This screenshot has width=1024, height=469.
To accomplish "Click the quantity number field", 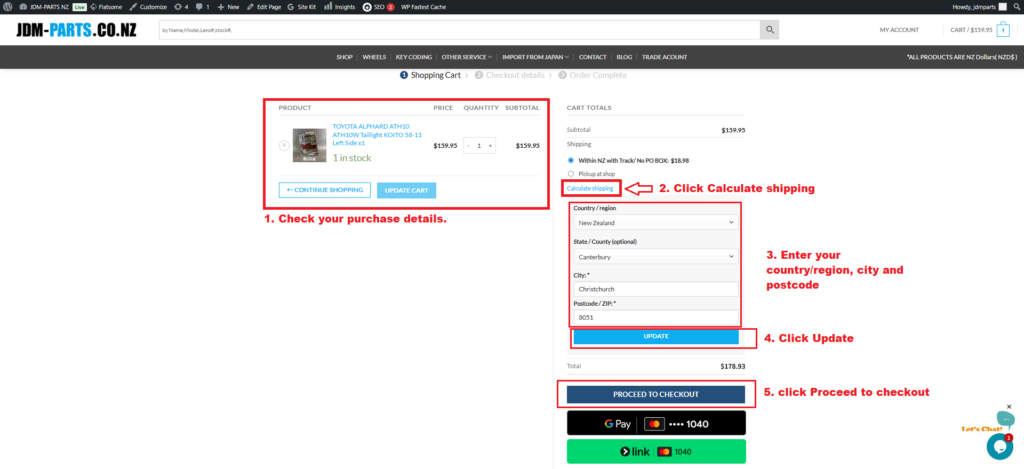I will tap(479, 146).
